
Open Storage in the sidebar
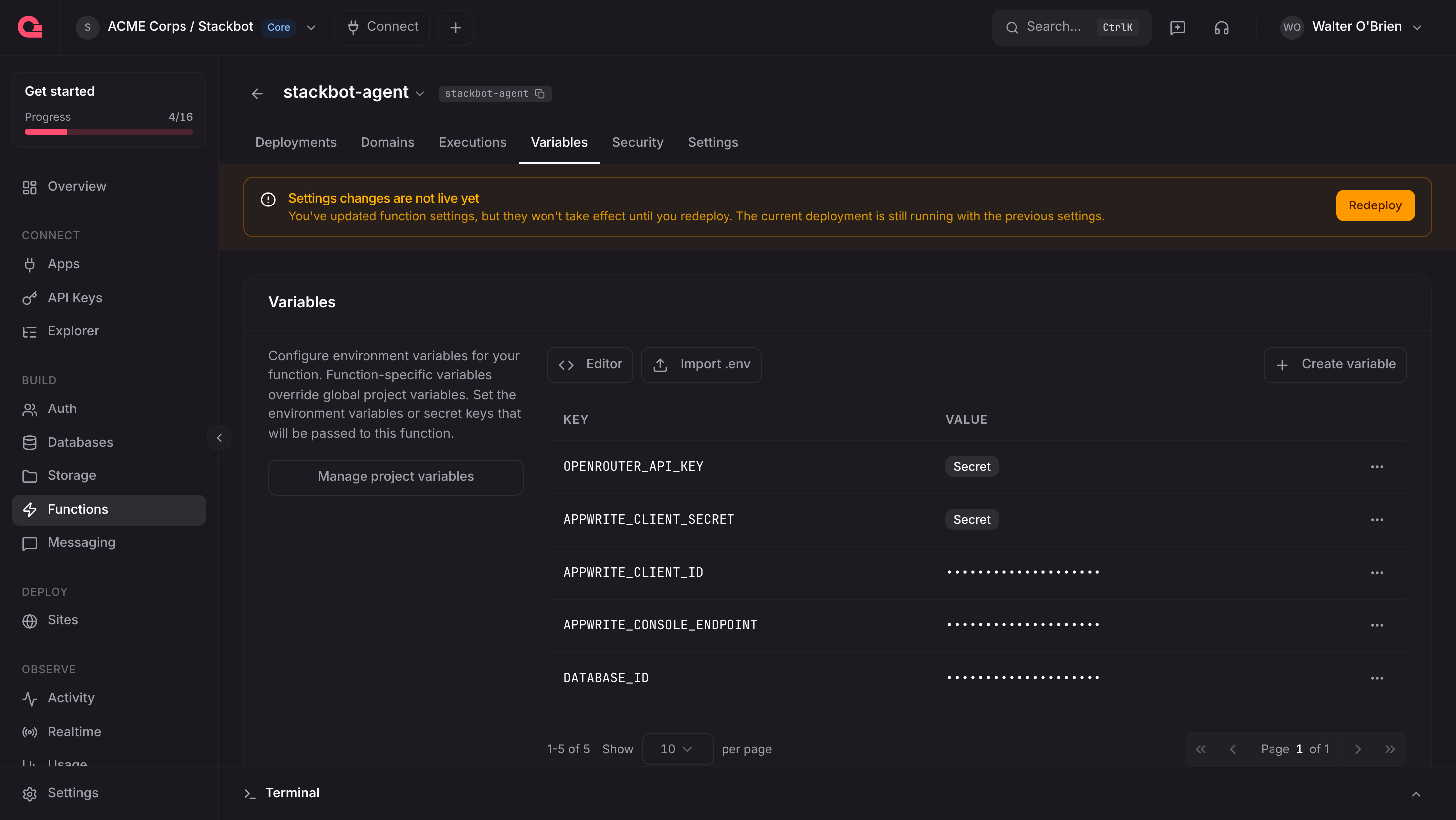(109, 476)
